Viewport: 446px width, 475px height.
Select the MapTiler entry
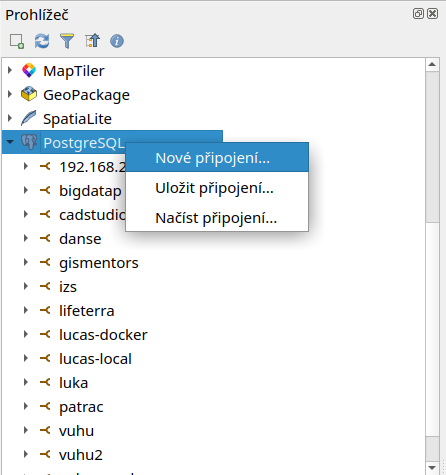(74, 71)
